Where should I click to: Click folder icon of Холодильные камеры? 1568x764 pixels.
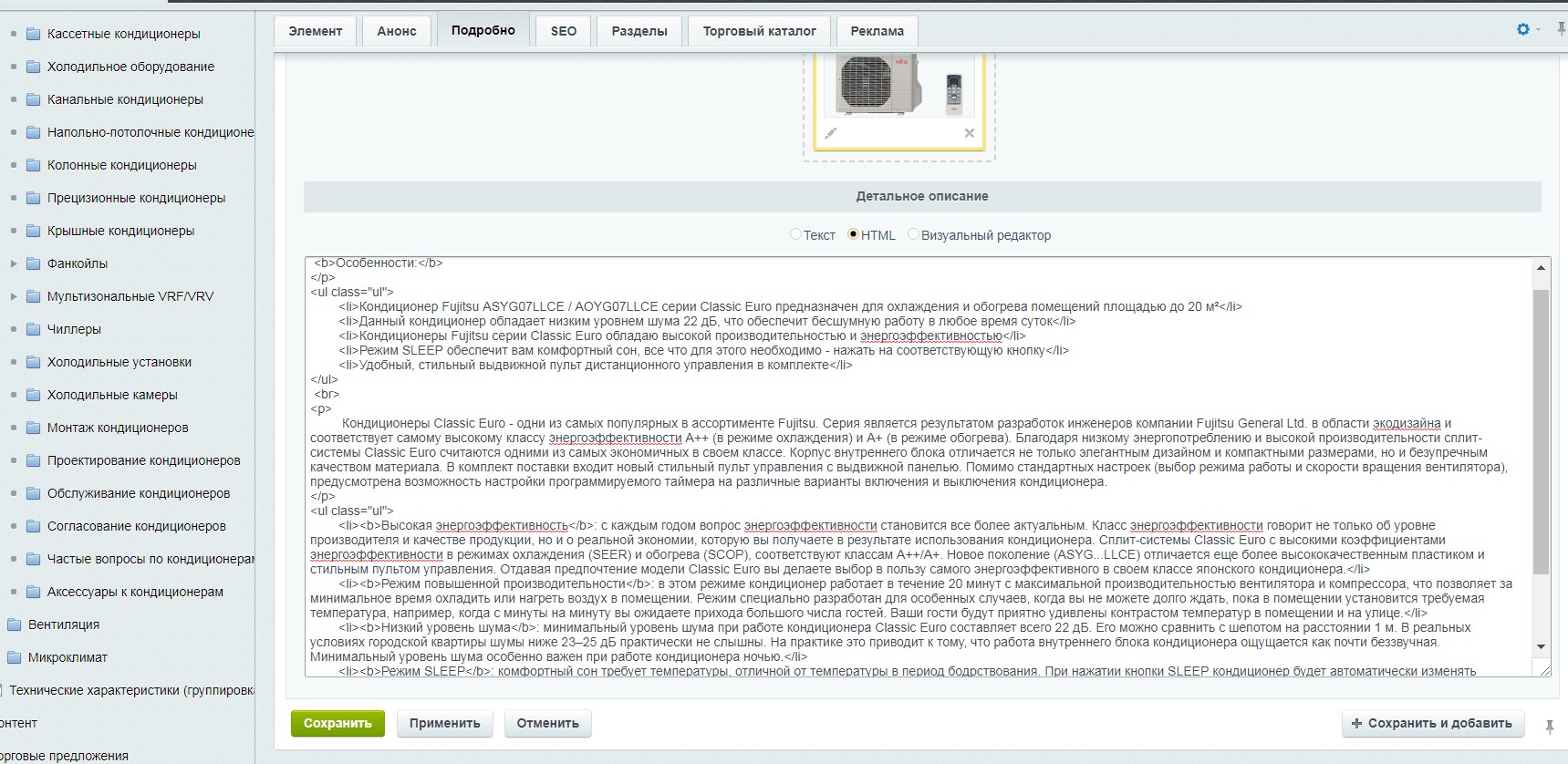pos(34,395)
